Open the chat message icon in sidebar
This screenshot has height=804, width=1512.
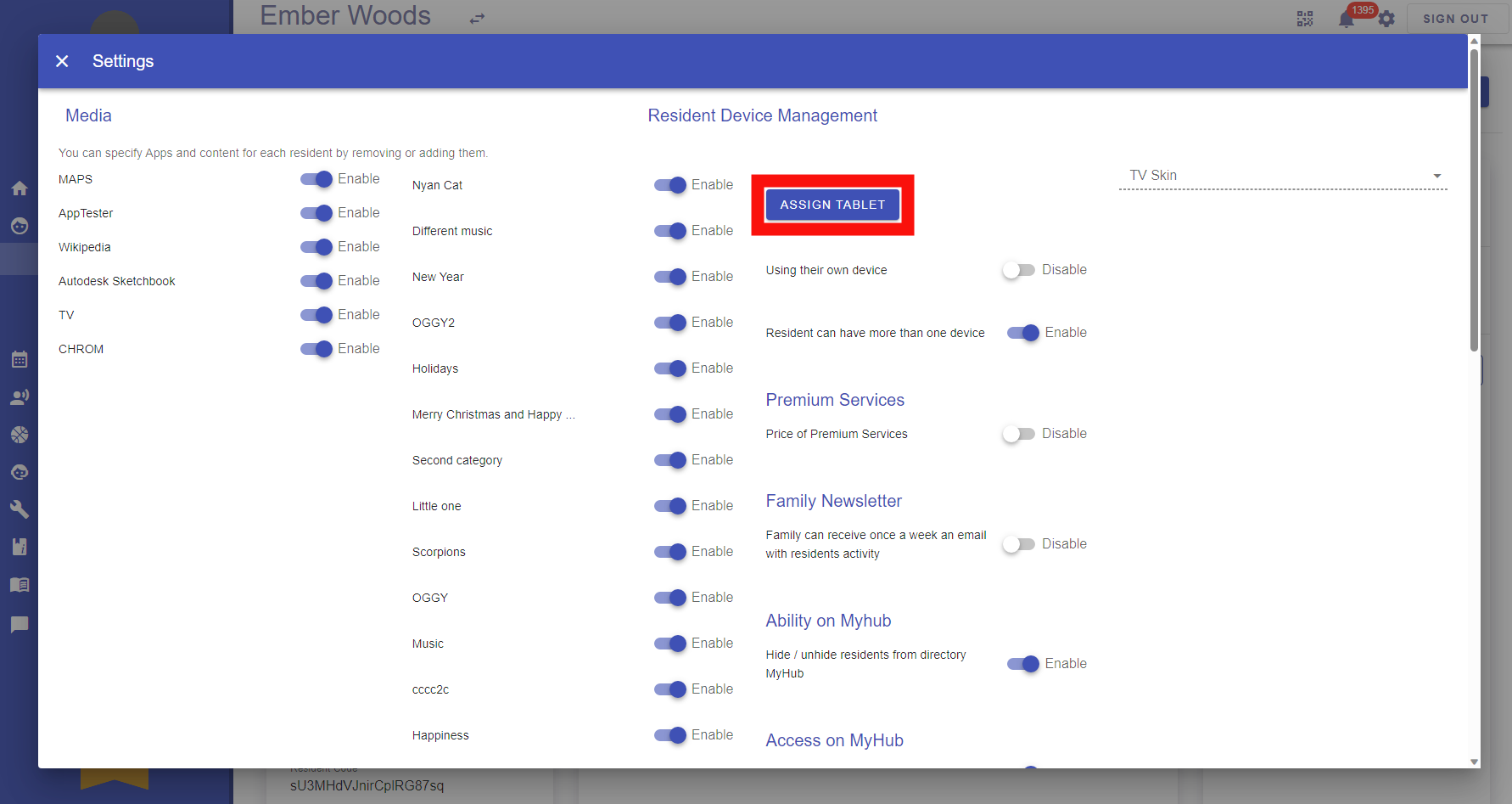pos(20,625)
